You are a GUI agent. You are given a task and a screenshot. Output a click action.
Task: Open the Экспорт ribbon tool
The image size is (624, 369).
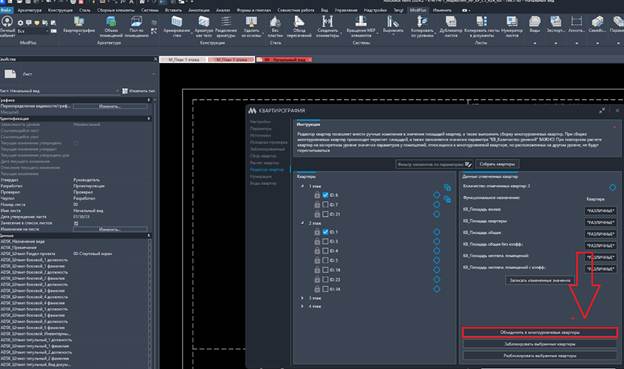tap(555, 24)
